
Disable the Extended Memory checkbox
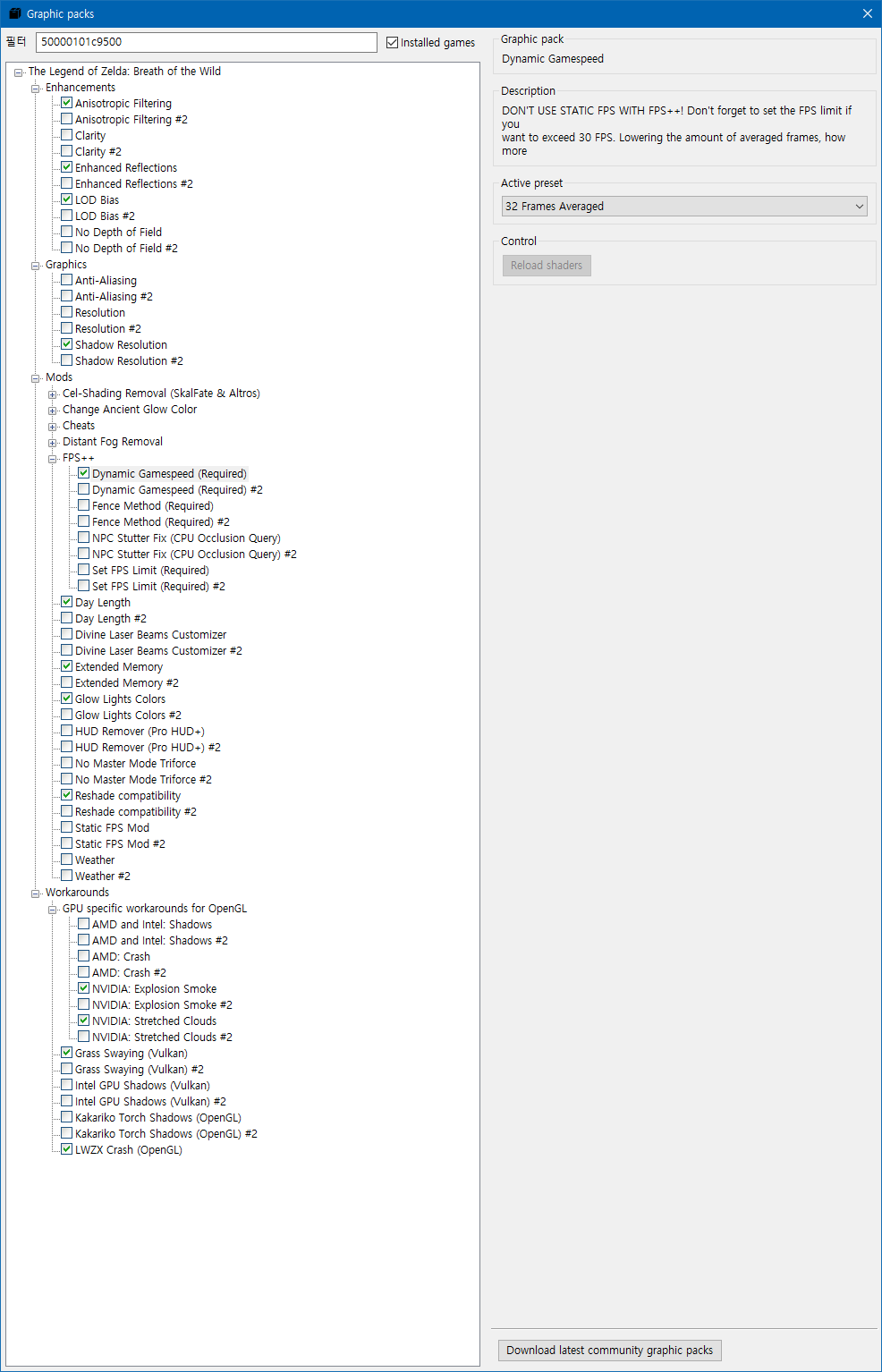click(66, 666)
